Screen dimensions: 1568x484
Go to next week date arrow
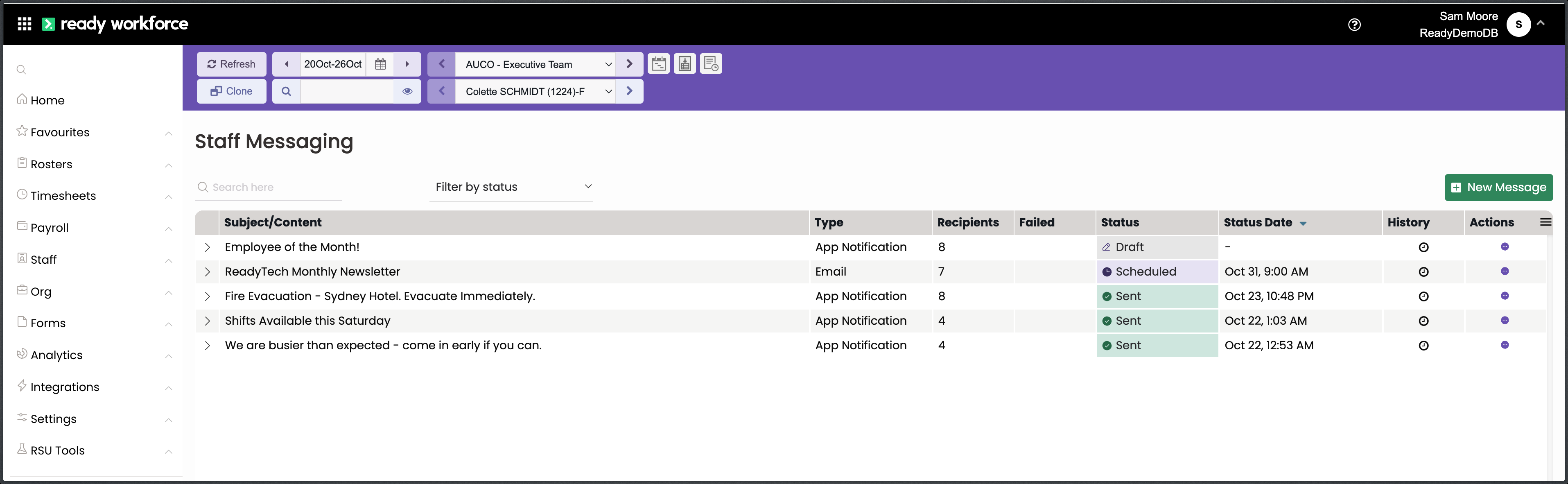click(407, 64)
